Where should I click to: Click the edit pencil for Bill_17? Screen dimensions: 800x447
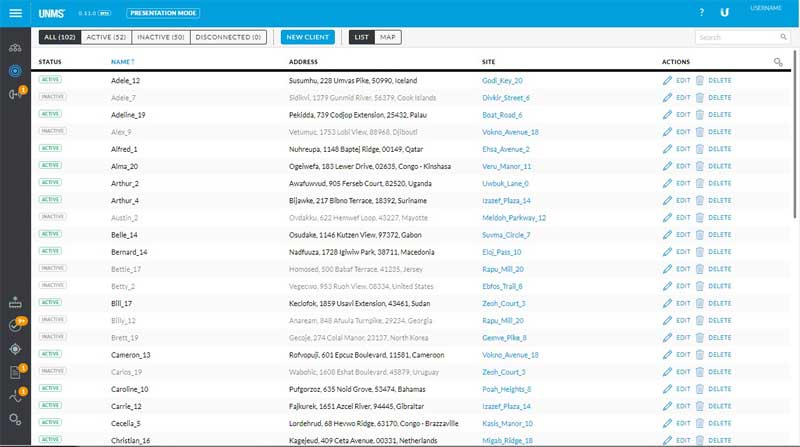pos(667,303)
